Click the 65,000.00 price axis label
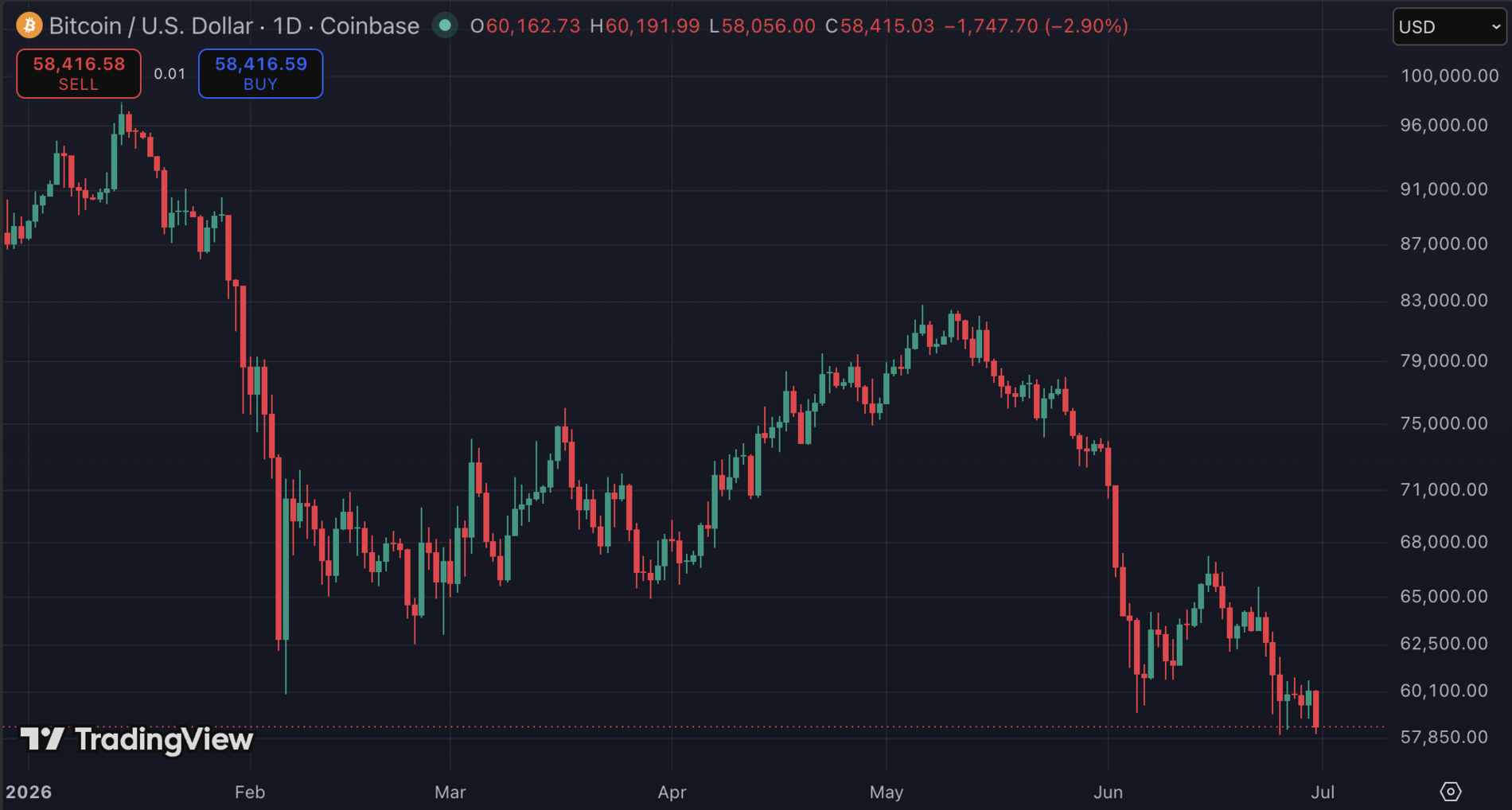Viewport: 1512px width, 810px height. coord(1444,596)
